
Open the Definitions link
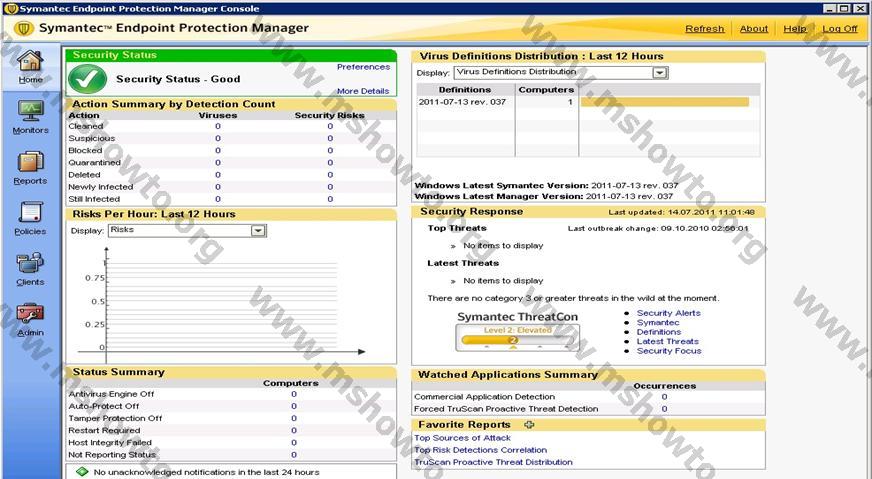658,332
